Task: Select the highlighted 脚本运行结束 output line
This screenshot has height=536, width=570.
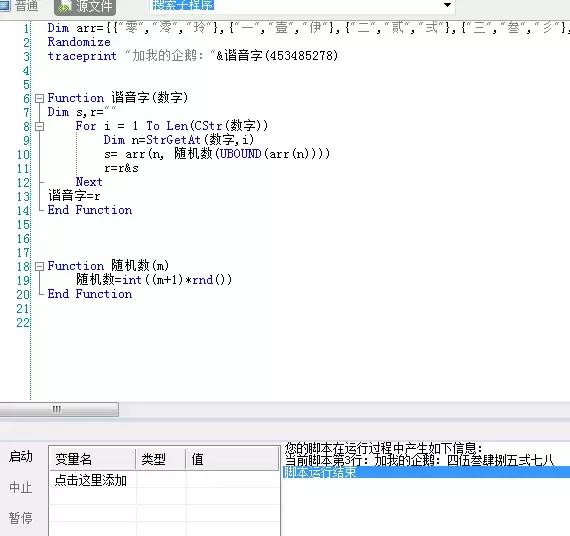Action: point(426,472)
